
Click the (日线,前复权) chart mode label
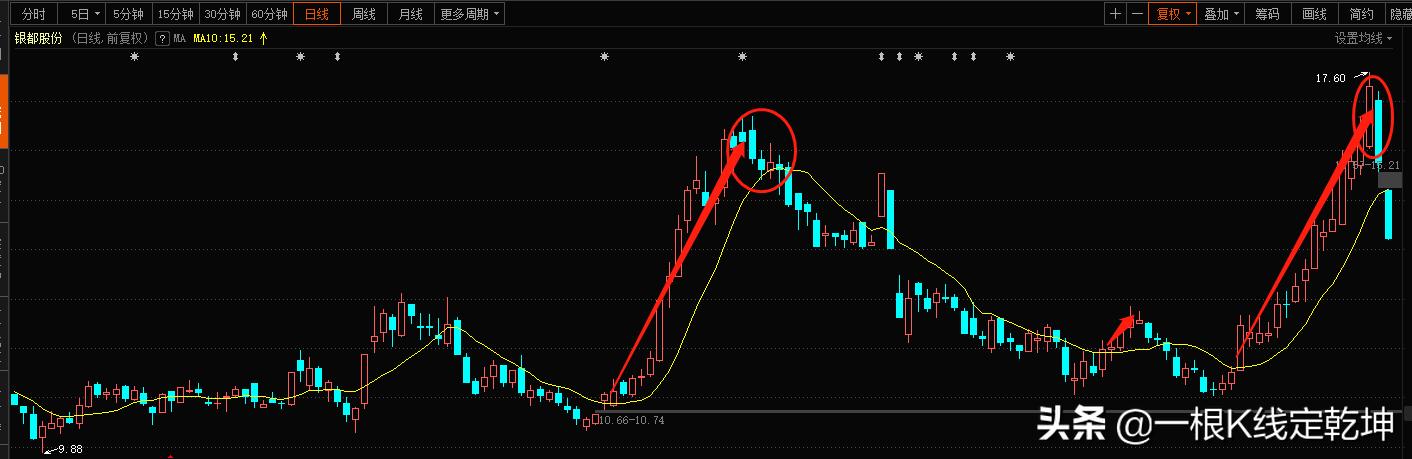pyautogui.click(x=110, y=38)
